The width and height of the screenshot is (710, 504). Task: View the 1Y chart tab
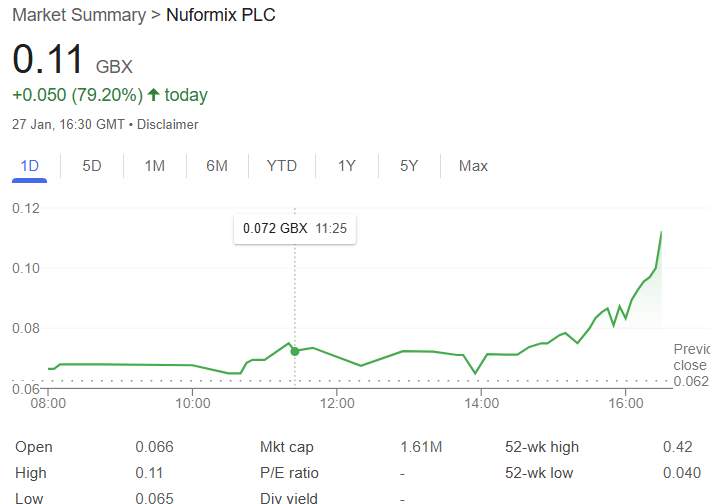click(x=347, y=166)
